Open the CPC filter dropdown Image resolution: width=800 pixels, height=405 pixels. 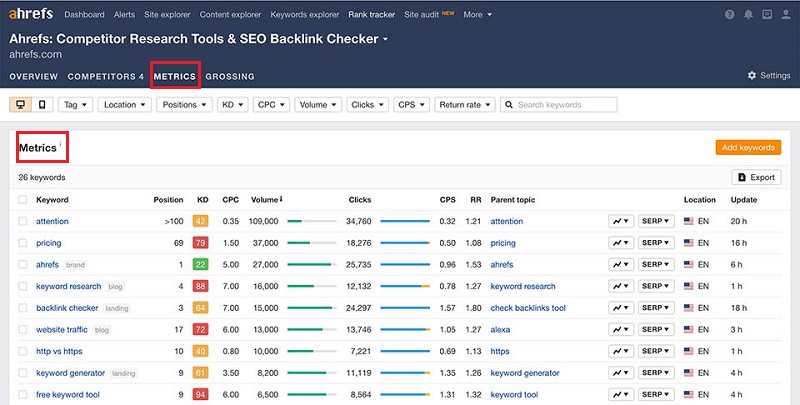(x=271, y=105)
